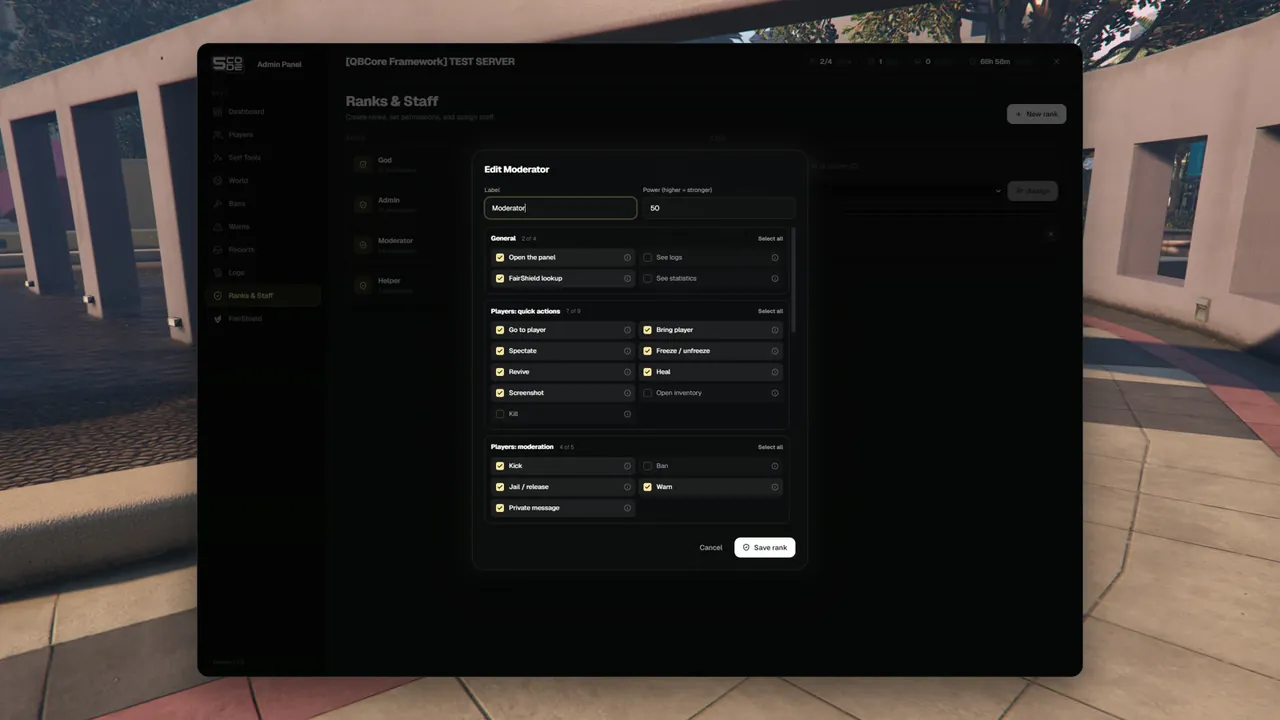This screenshot has width=1280, height=720.
Task: Click the Label field containing Moderator
Action: pos(561,208)
